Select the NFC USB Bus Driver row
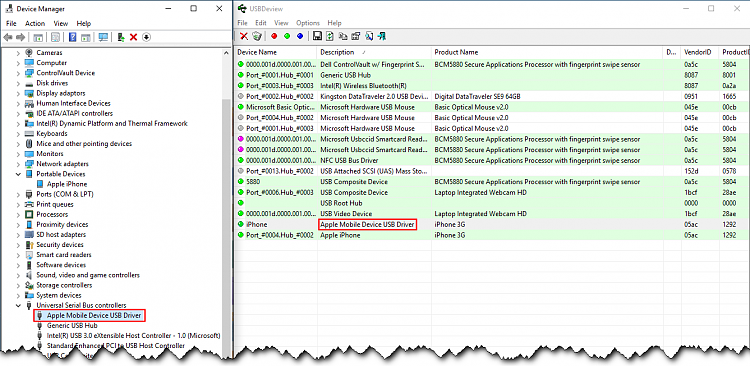Viewport: 750px width, 366px height. pos(492,160)
